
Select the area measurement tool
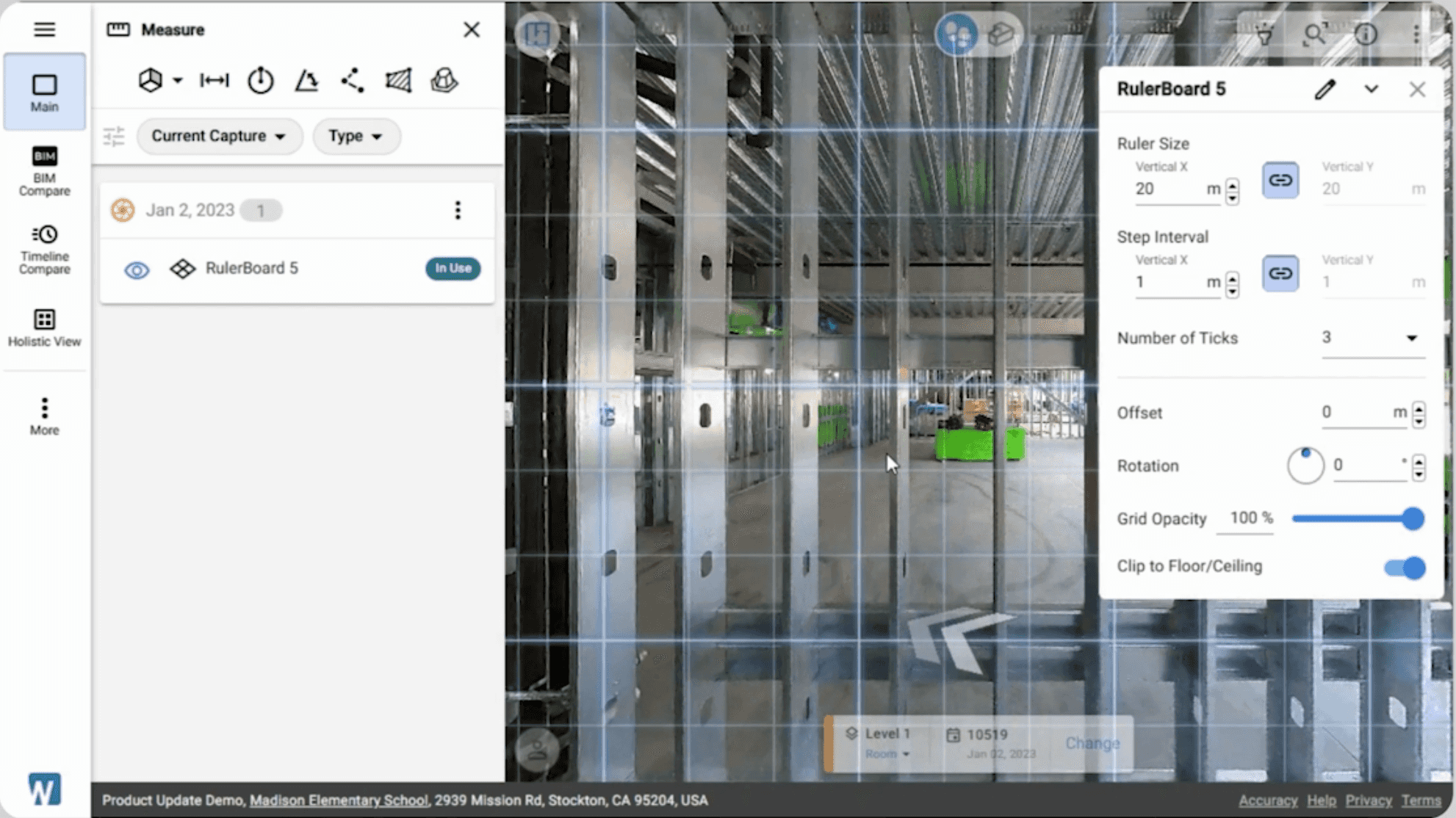pyautogui.click(x=398, y=81)
